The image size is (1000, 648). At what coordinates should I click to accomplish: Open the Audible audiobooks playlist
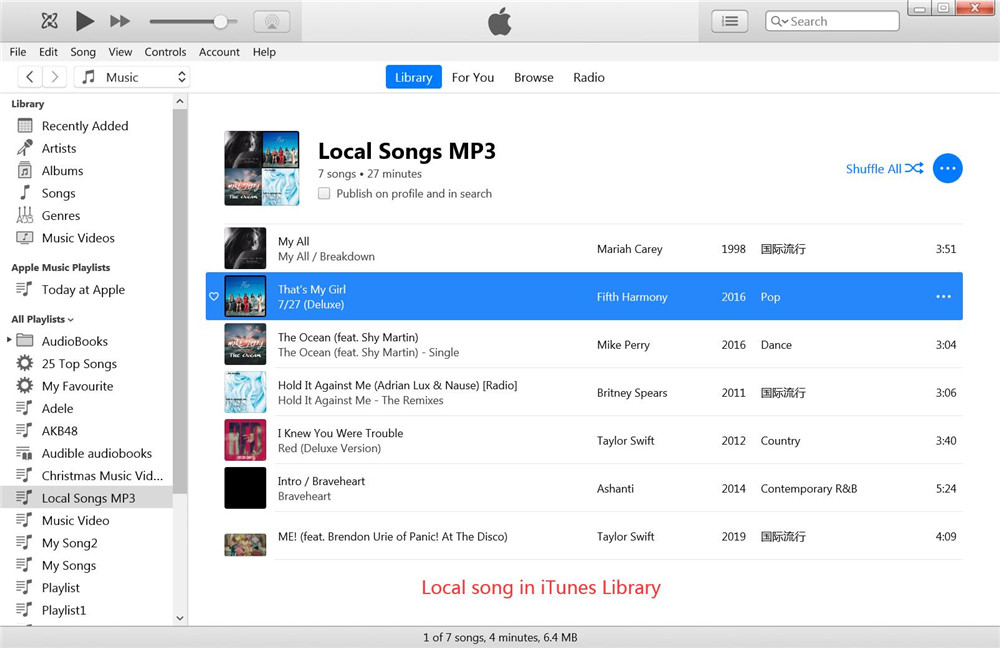click(x=96, y=453)
